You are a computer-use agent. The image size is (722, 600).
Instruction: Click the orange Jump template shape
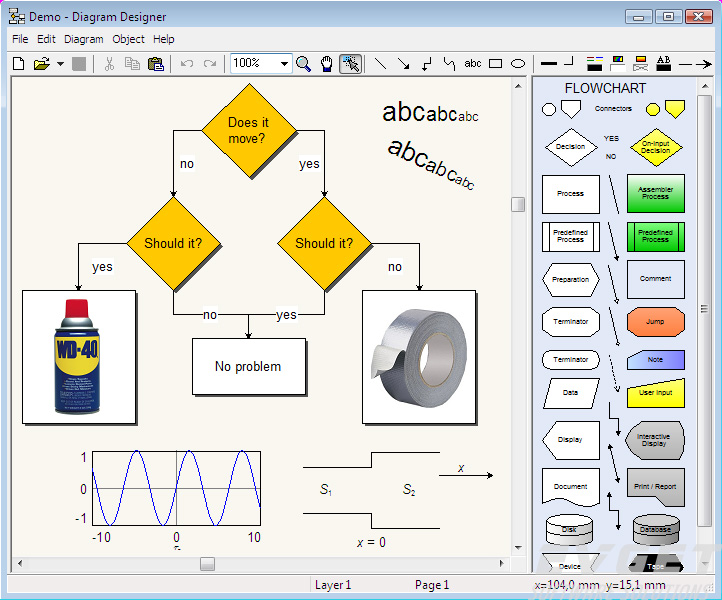(x=655, y=322)
